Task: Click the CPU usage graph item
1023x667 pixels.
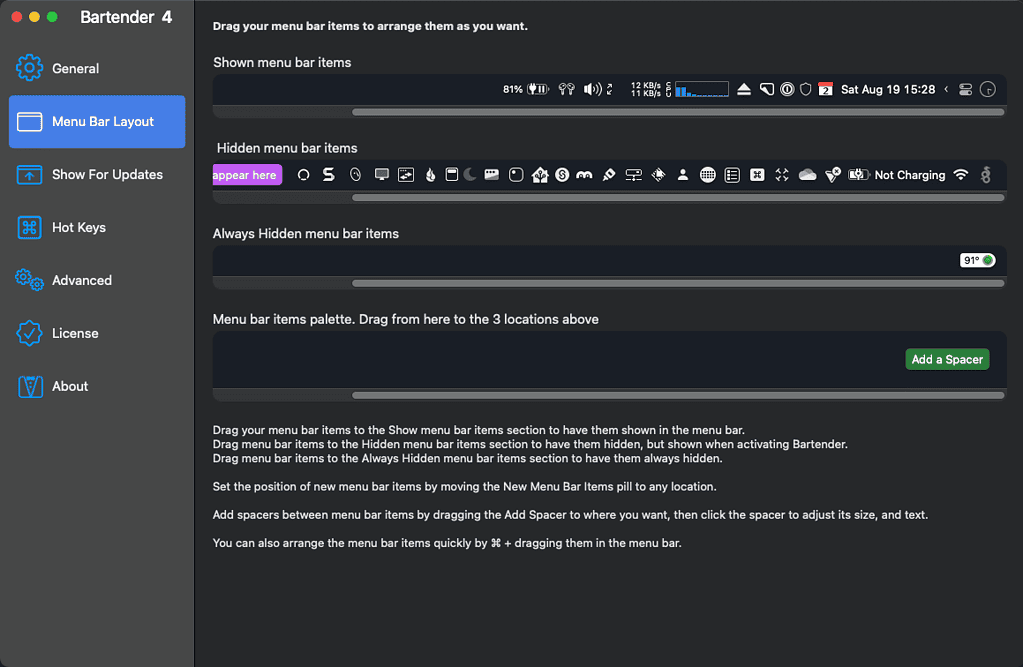Action: point(697,89)
